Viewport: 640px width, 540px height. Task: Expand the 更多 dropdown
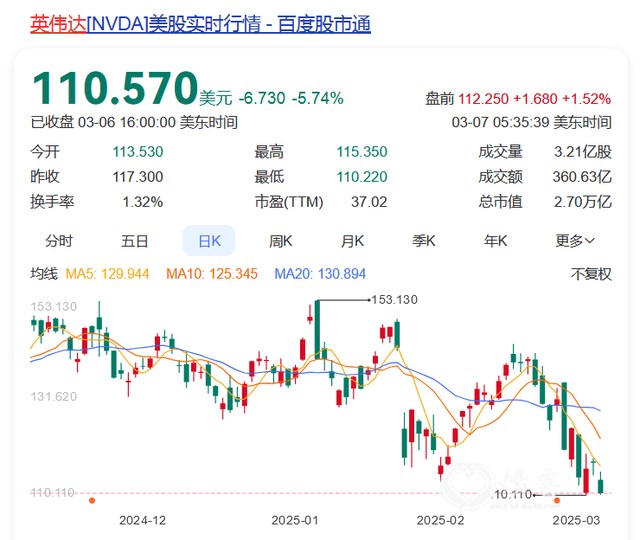point(575,241)
